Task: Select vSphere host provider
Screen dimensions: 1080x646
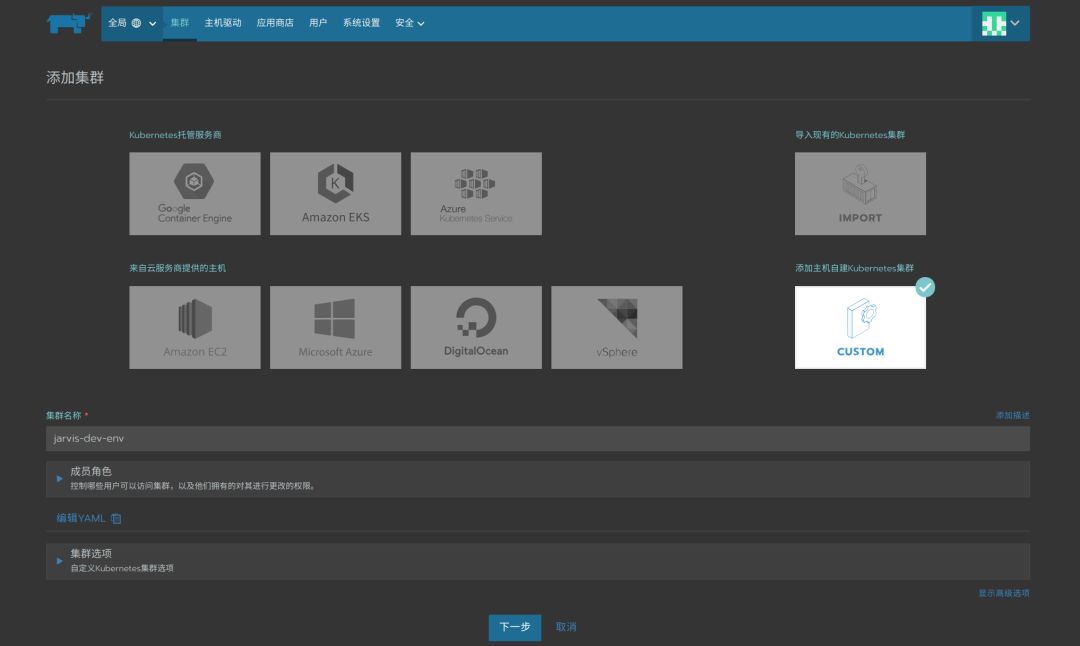Action: tap(616, 327)
